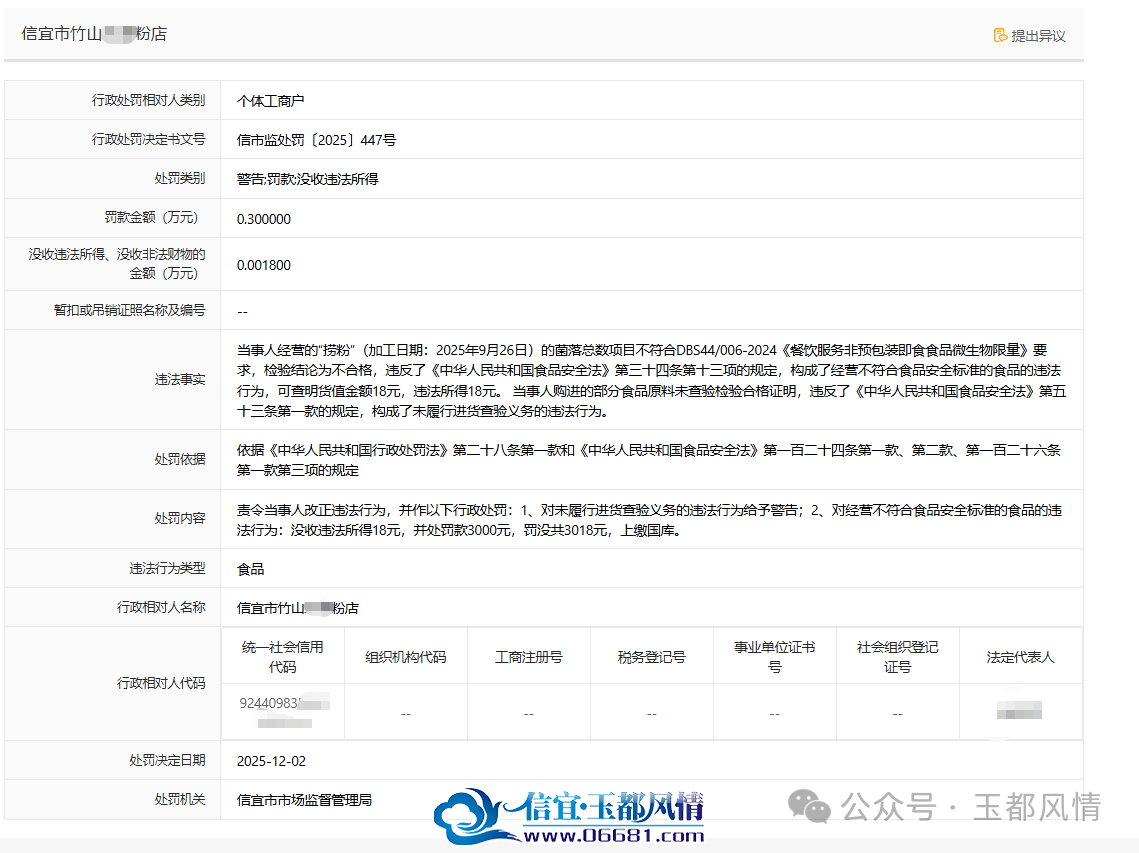Click the 处罚决定日期 label

pyautogui.click(x=167, y=761)
